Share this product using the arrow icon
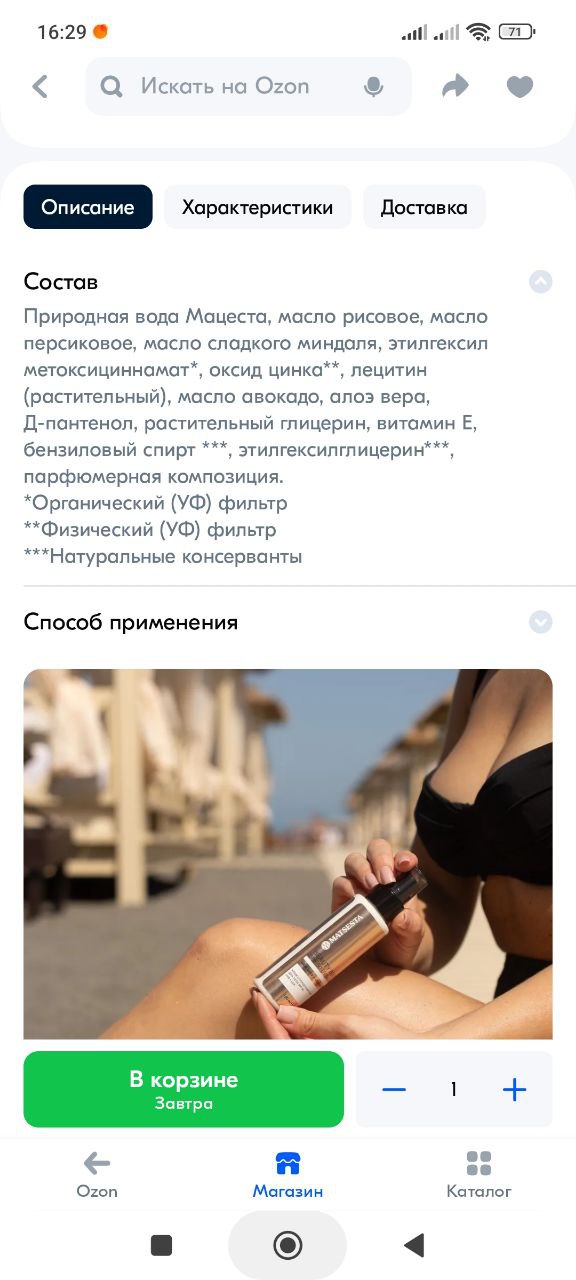 pyautogui.click(x=455, y=87)
